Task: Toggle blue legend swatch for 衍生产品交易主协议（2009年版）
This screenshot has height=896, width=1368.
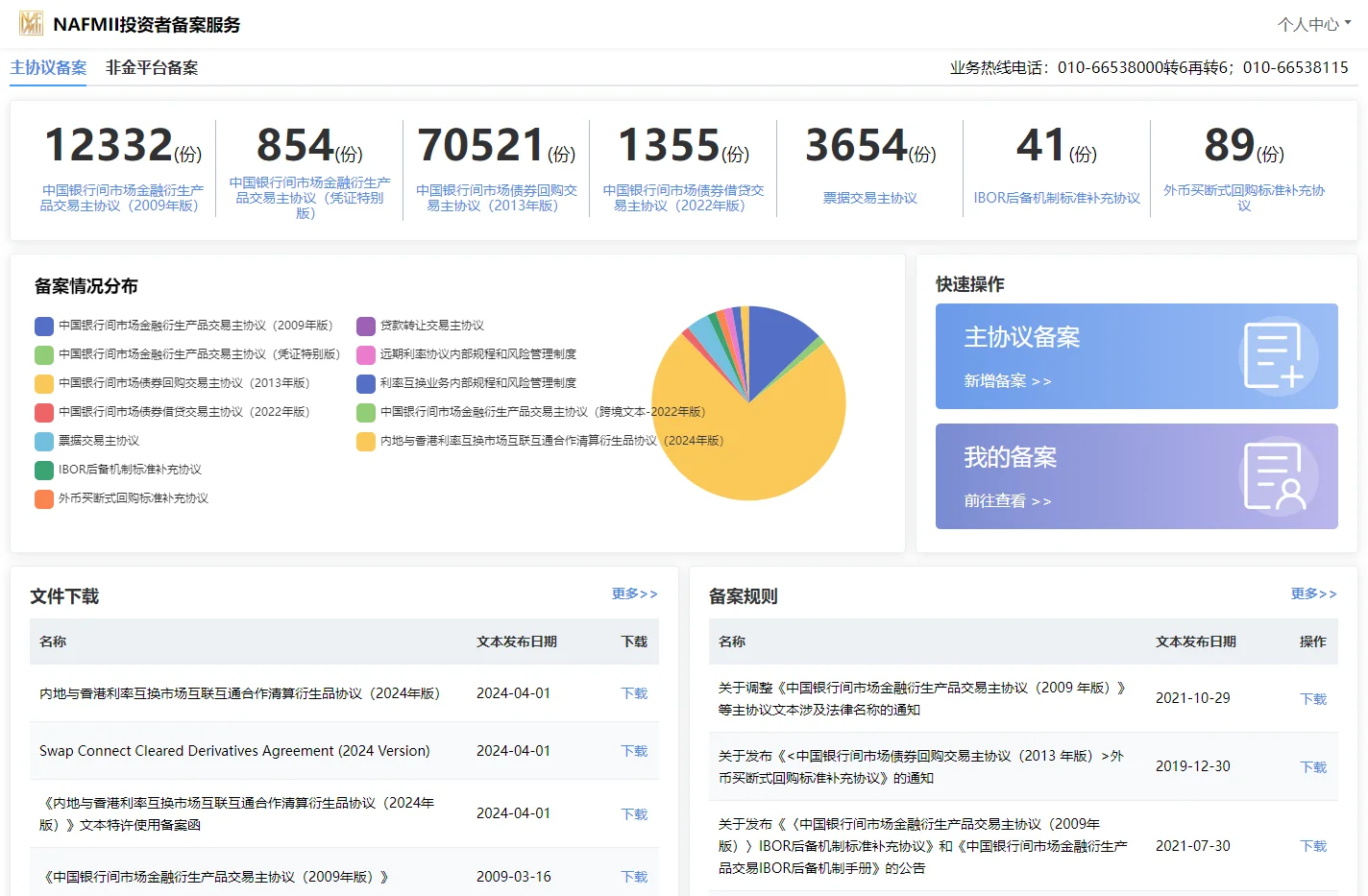Action: pyautogui.click(x=44, y=326)
